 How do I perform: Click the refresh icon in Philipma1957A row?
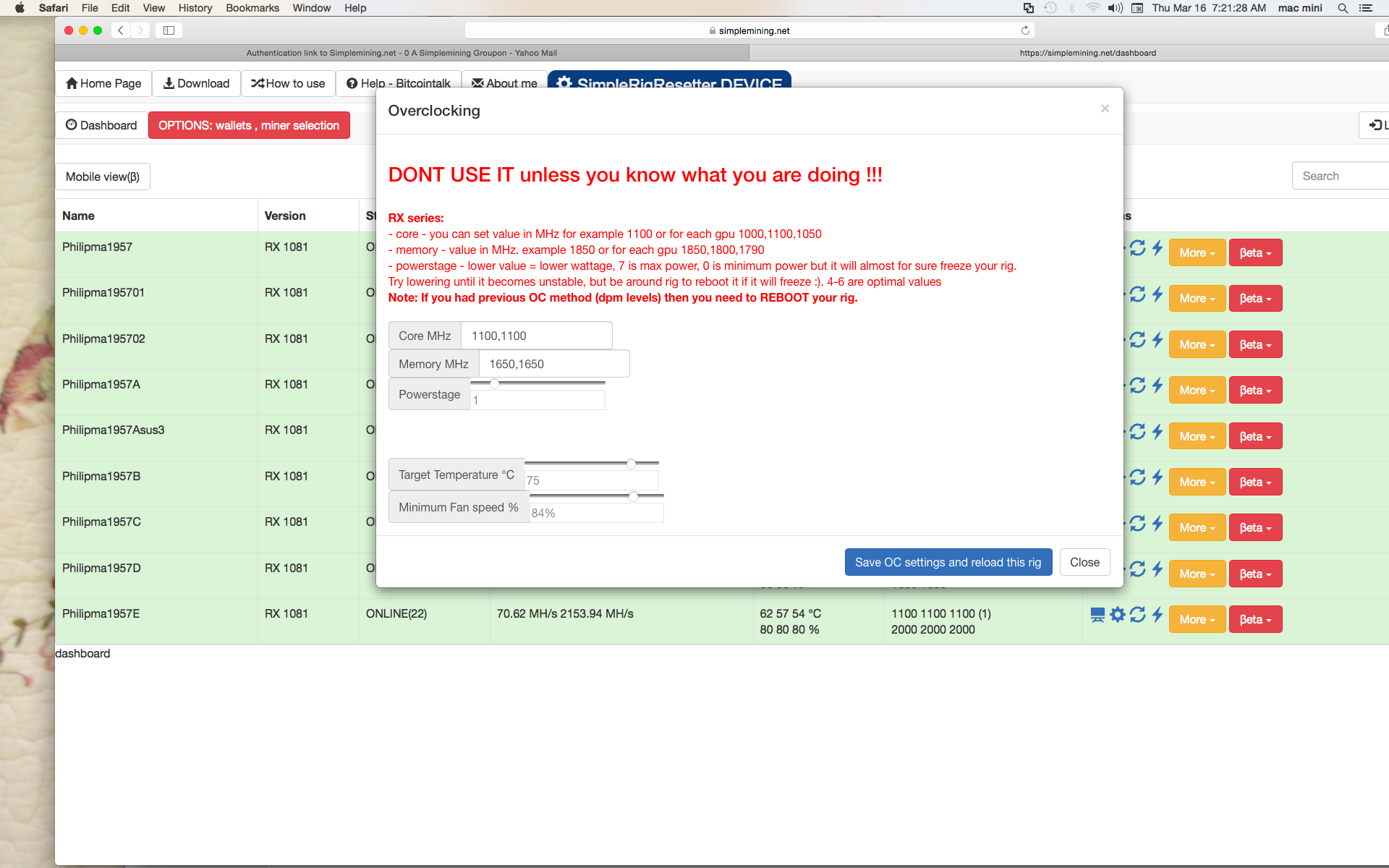pyautogui.click(x=1137, y=386)
